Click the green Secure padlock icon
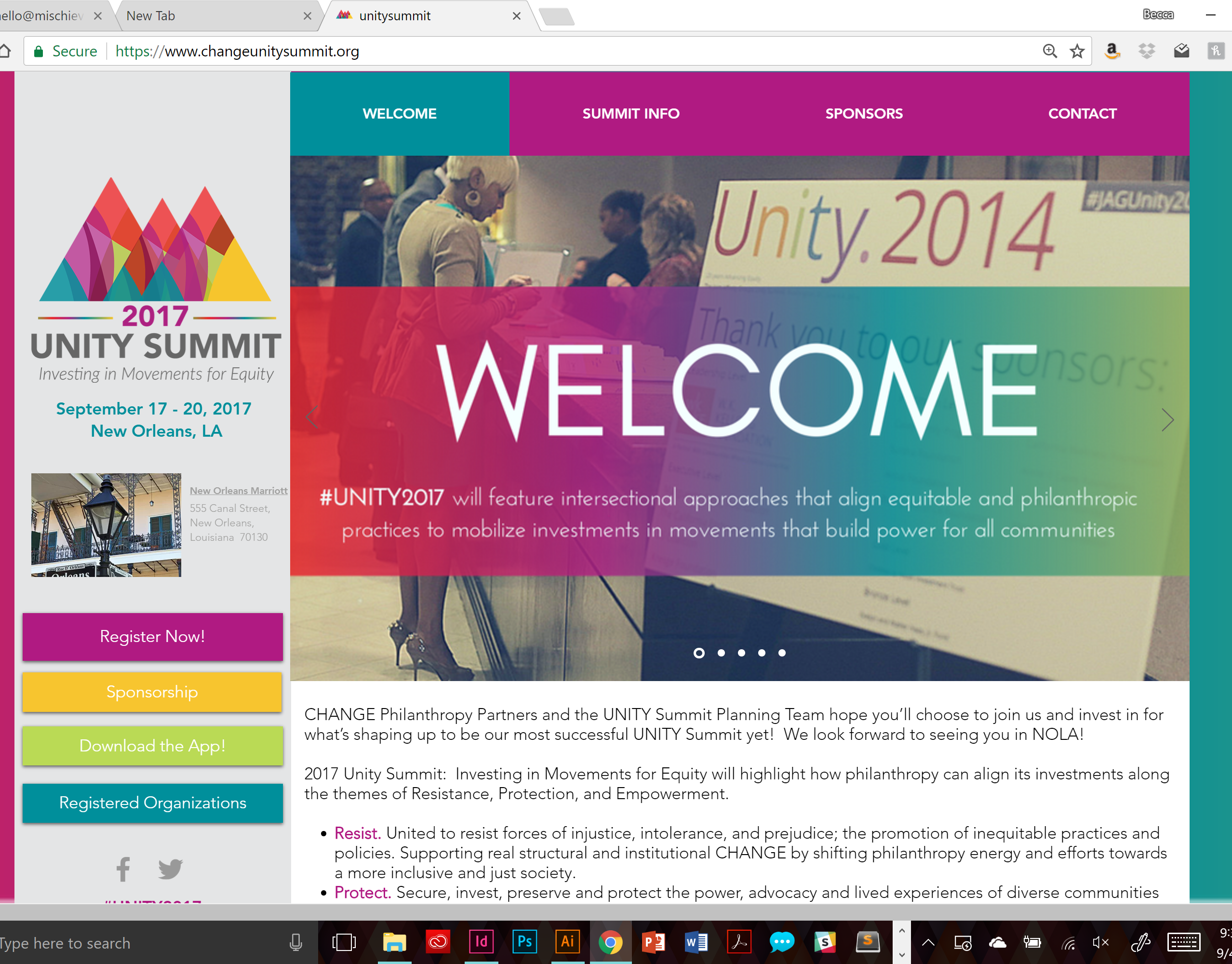Viewport: 1232px width, 964px height. (39, 52)
